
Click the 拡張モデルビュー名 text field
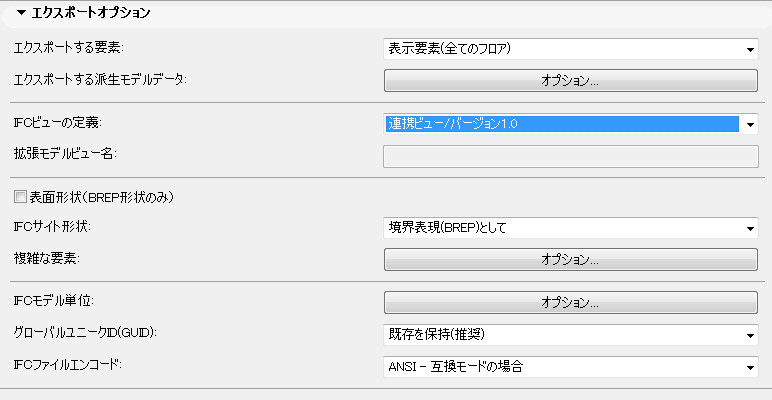click(x=570, y=155)
